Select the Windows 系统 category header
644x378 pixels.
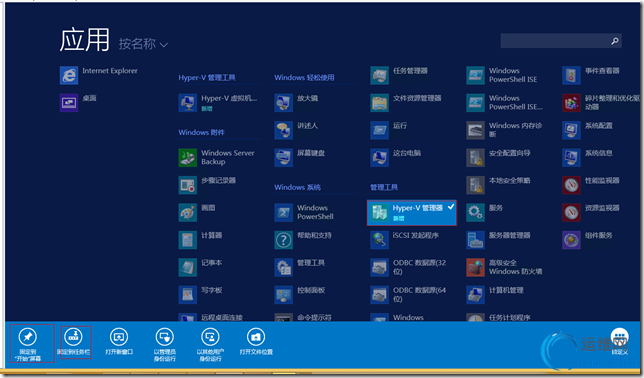click(x=297, y=187)
